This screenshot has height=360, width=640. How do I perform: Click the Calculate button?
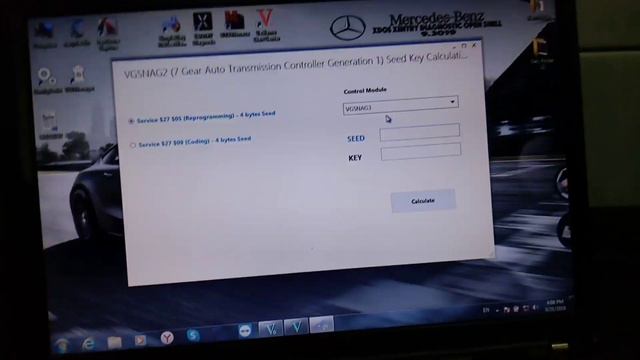pyautogui.click(x=423, y=201)
